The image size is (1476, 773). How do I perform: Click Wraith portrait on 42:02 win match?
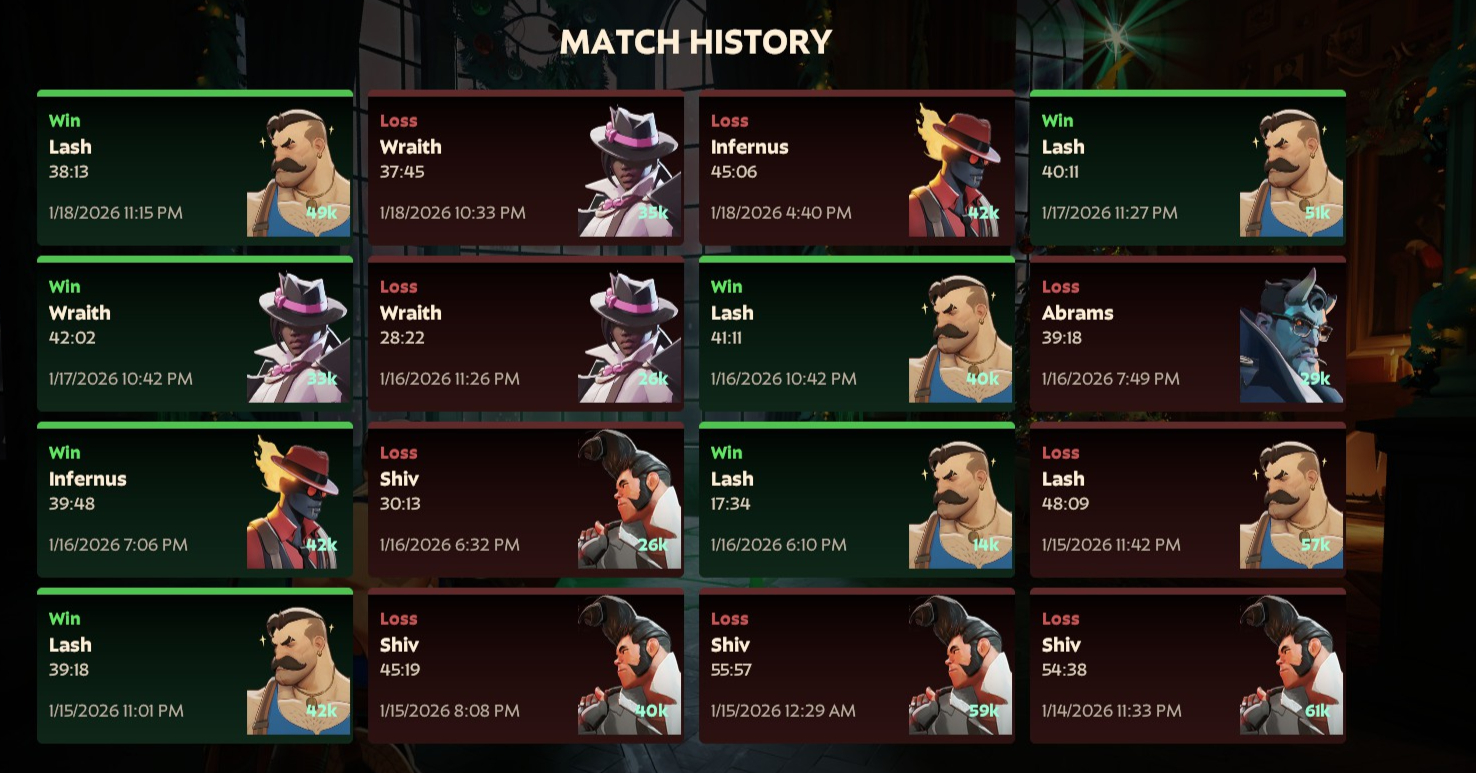point(299,338)
